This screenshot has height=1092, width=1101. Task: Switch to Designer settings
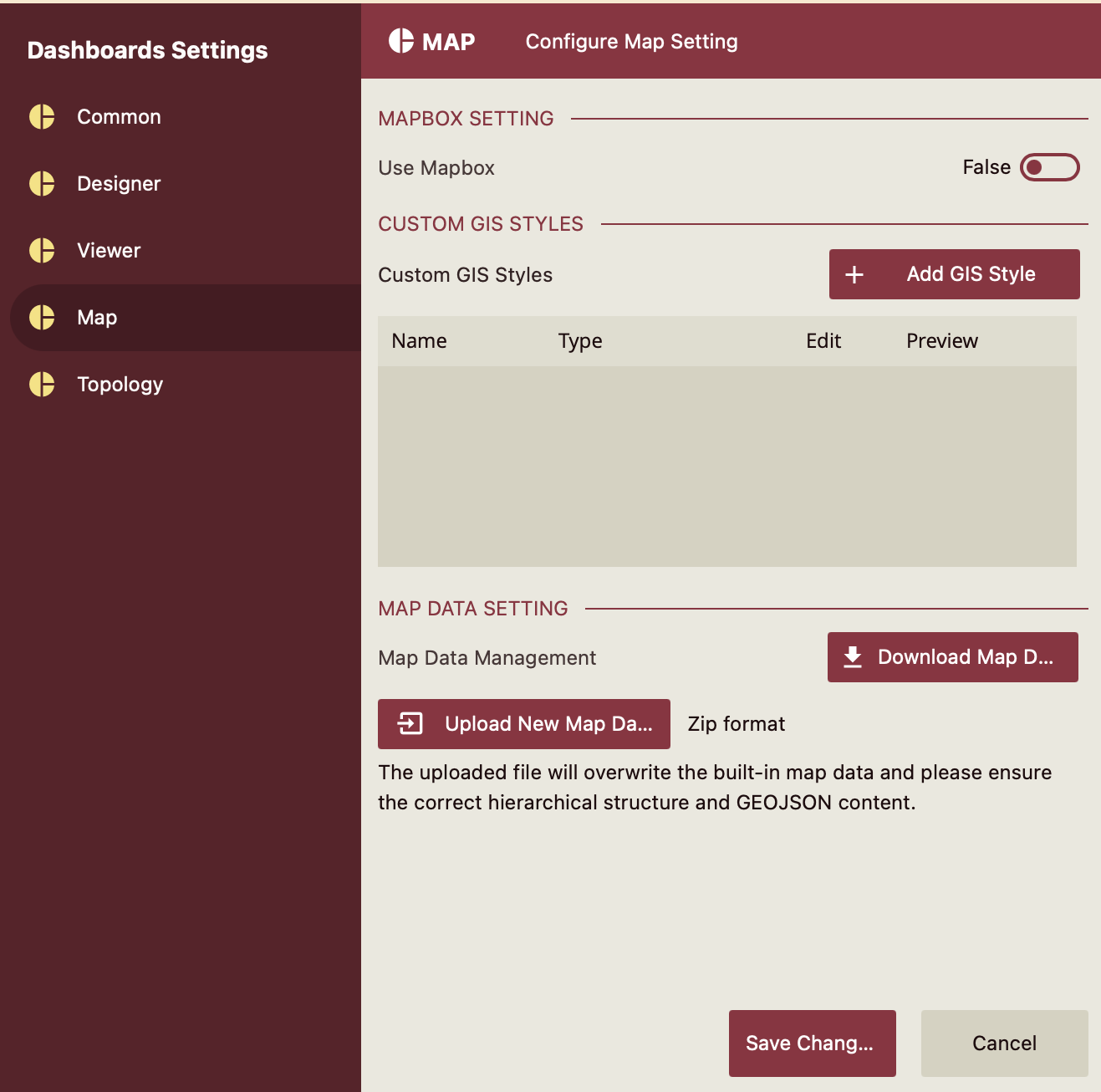click(119, 184)
